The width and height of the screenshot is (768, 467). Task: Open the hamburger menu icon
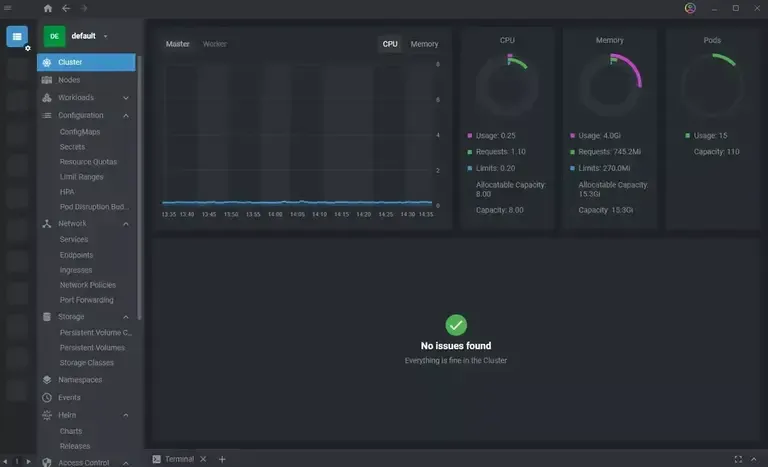[7, 8]
